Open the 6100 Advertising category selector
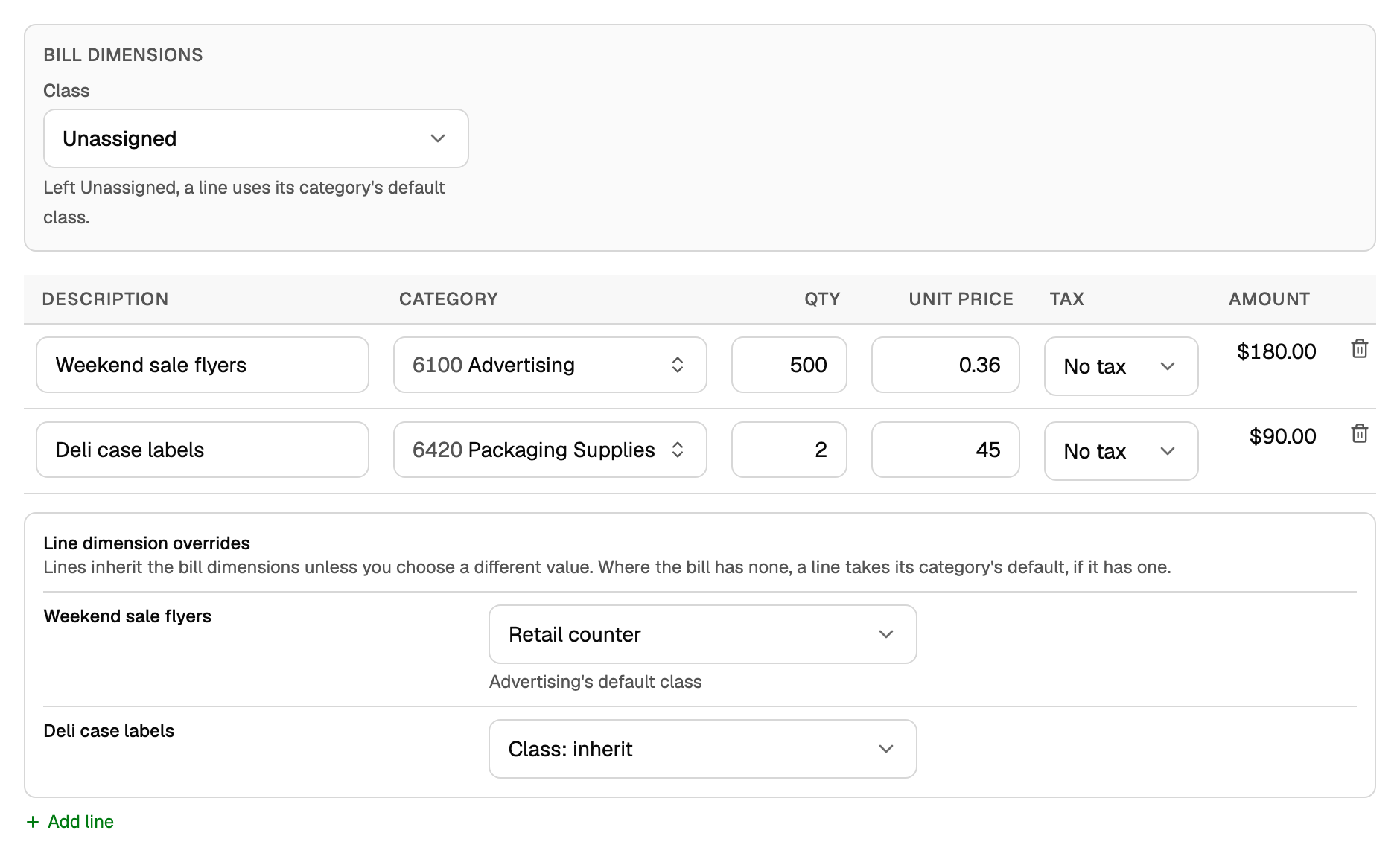 550,365
